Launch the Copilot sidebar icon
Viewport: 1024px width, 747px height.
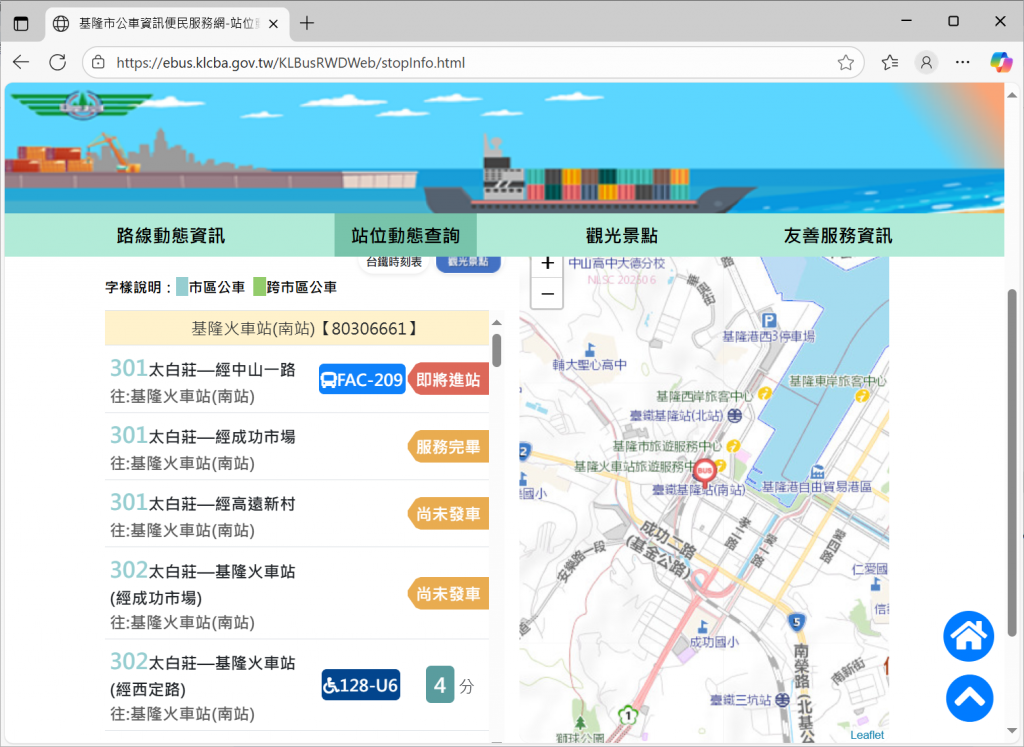point(1000,63)
